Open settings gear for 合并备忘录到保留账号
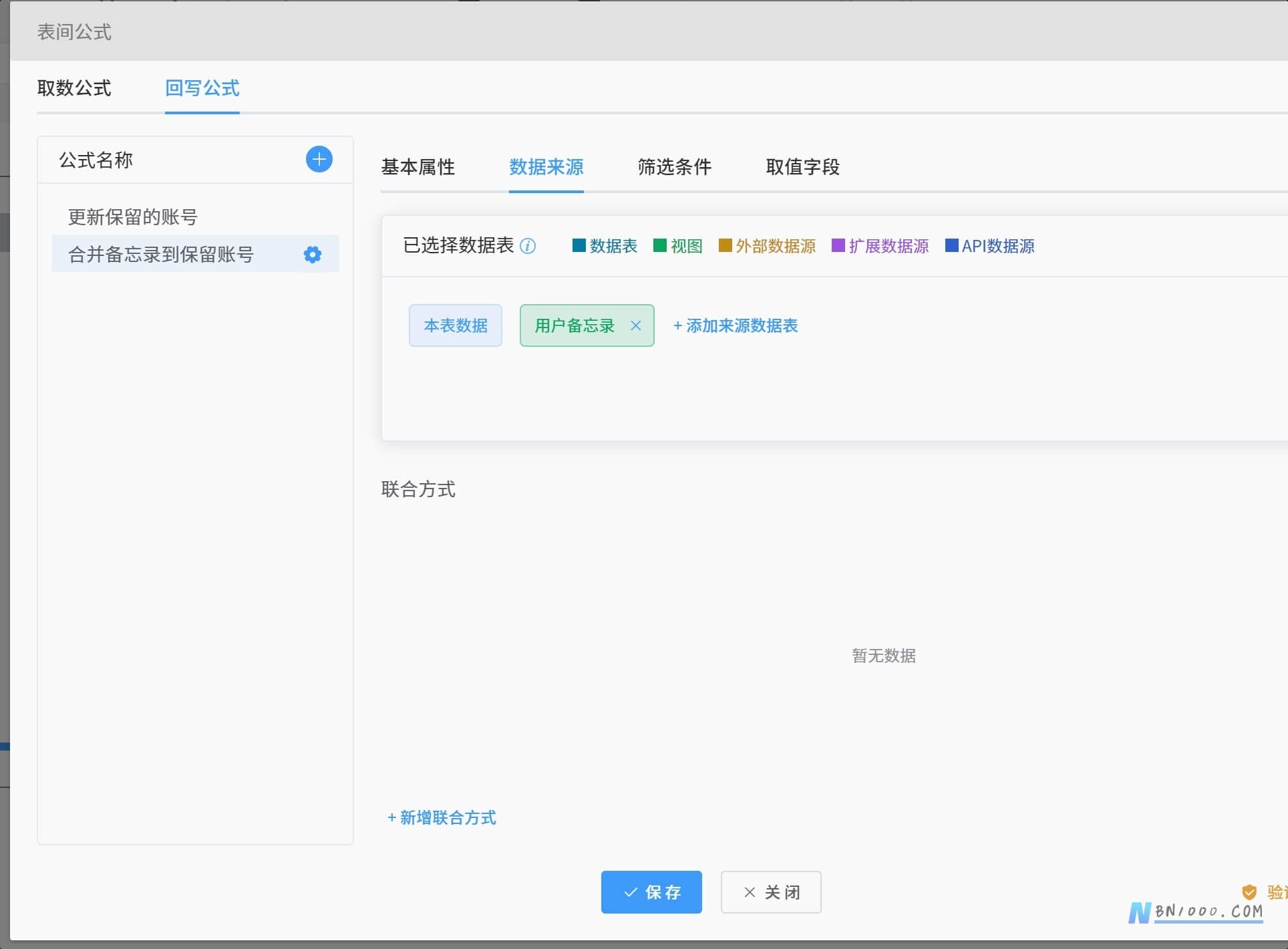 pyautogui.click(x=313, y=255)
